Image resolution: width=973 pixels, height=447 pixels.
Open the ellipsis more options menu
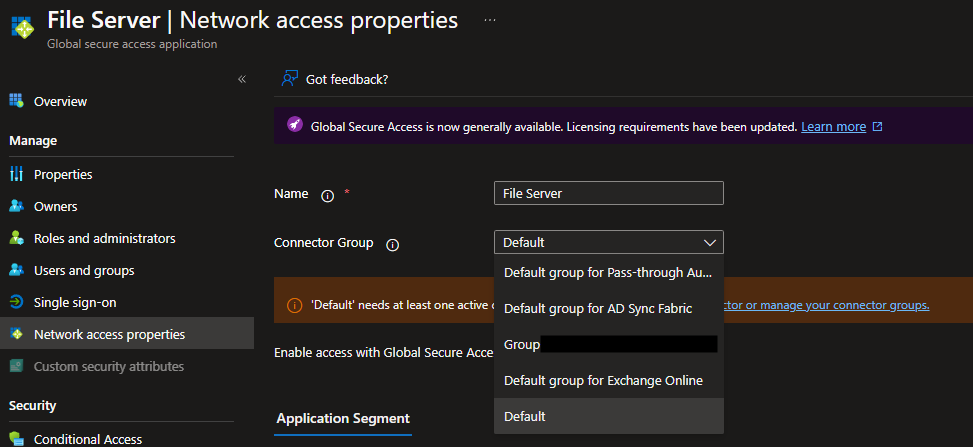(490, 20)
